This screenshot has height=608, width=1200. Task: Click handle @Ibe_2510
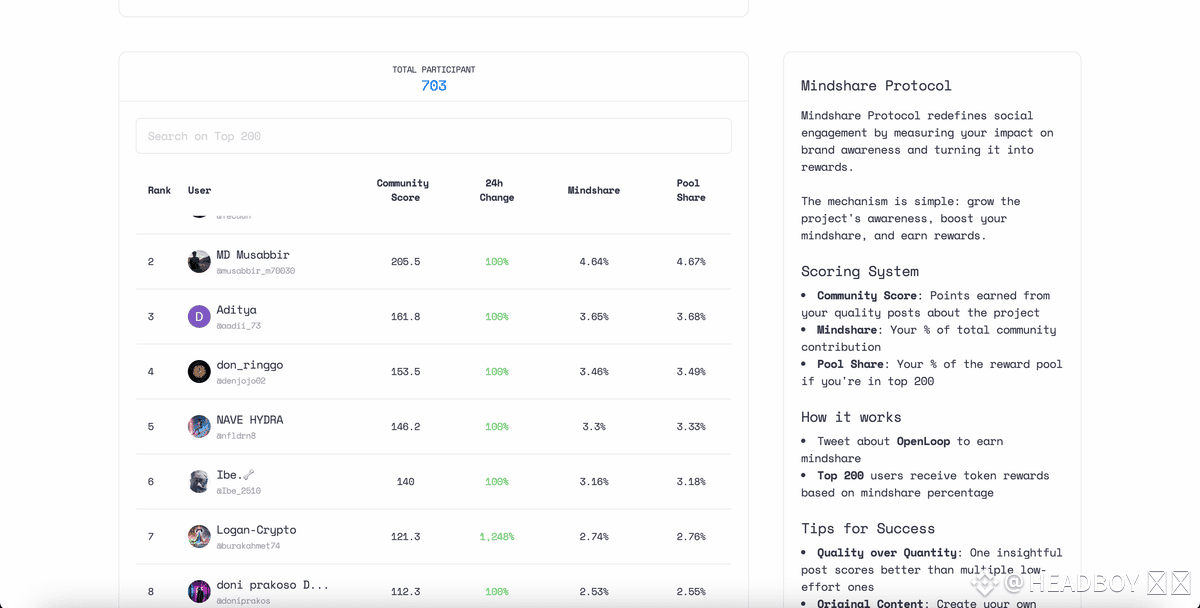238,491
